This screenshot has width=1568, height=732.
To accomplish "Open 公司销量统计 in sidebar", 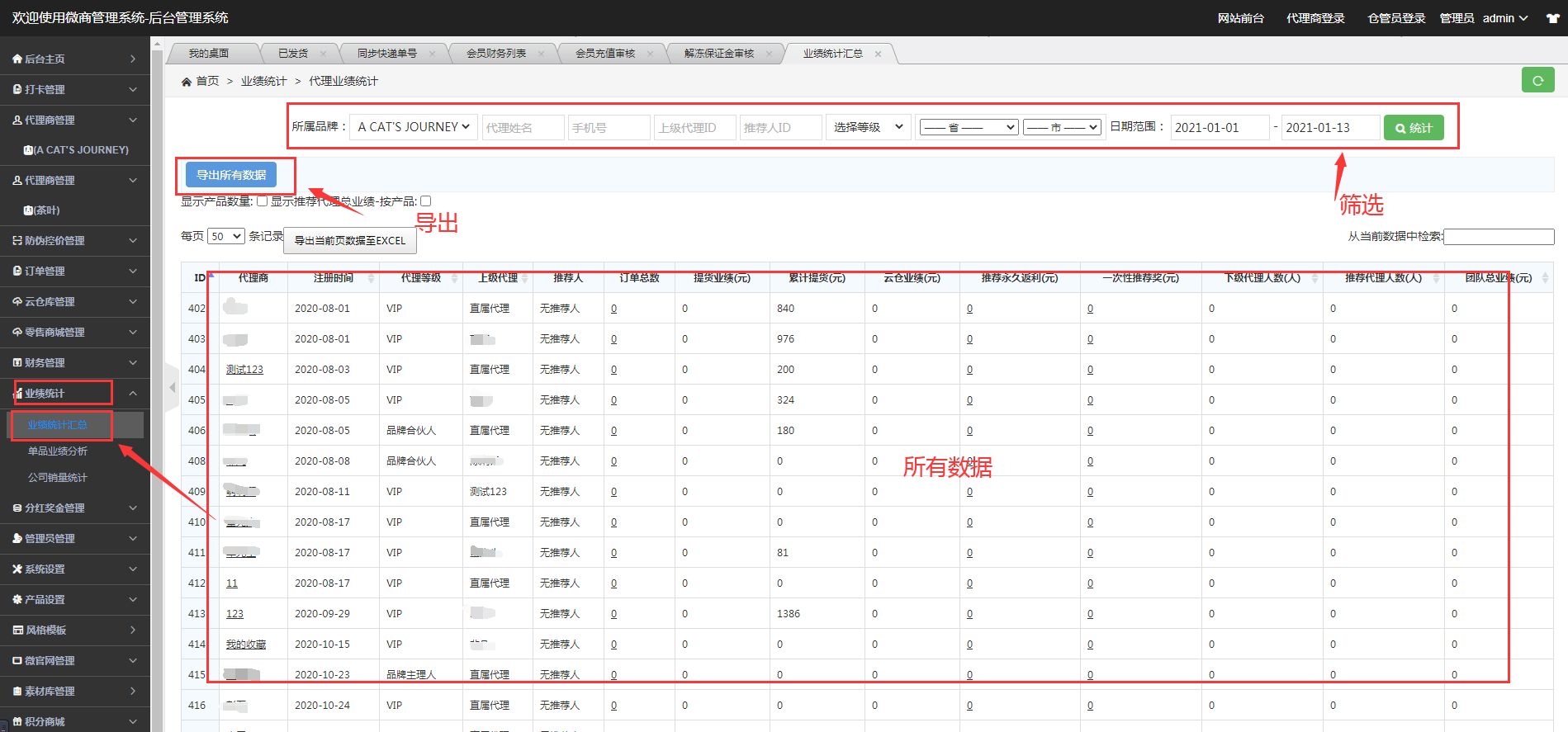I will coord(58,478).
